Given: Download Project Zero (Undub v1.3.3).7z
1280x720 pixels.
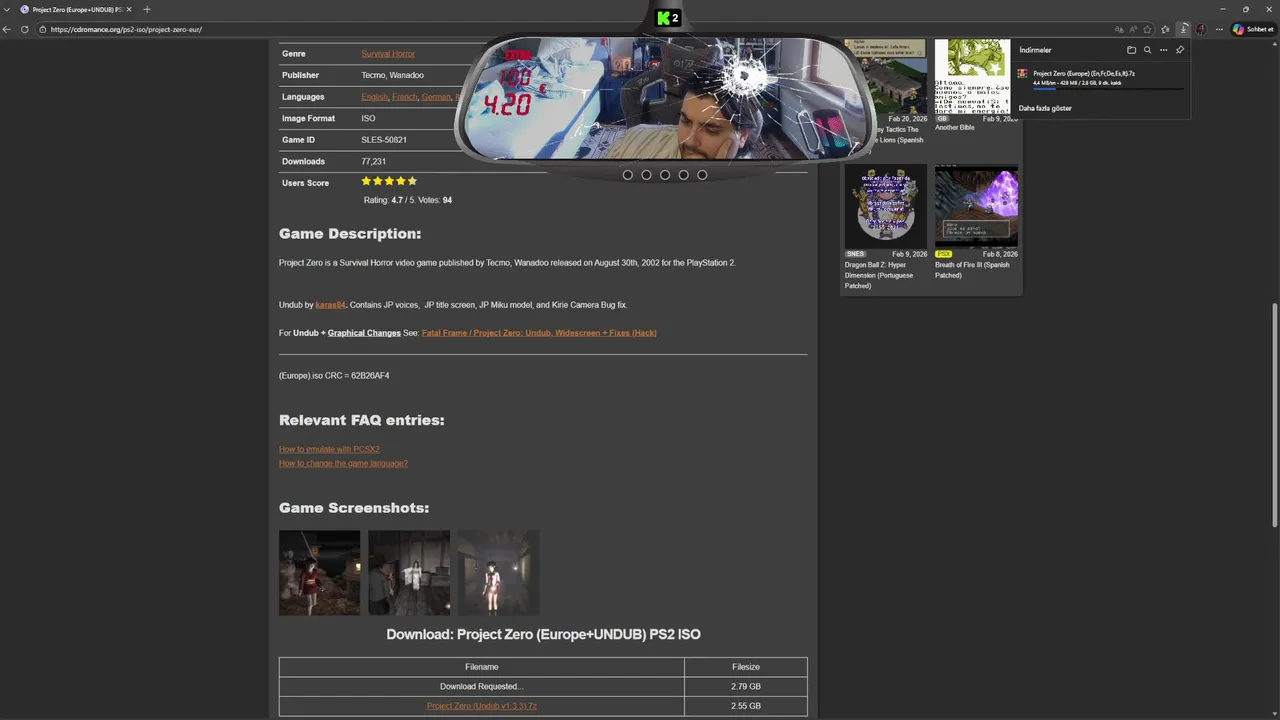Looking at the screenshot, I should point(482,706).
